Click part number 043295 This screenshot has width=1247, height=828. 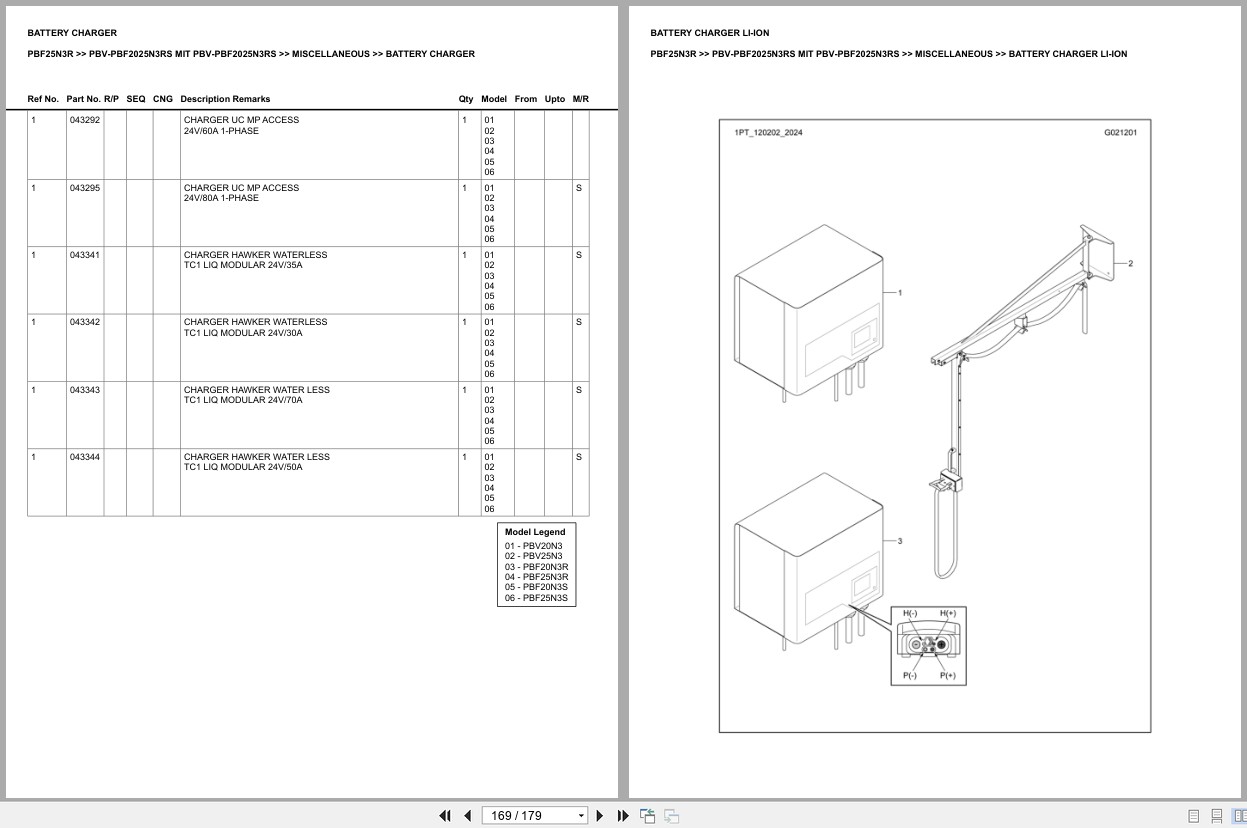(85, 188)
